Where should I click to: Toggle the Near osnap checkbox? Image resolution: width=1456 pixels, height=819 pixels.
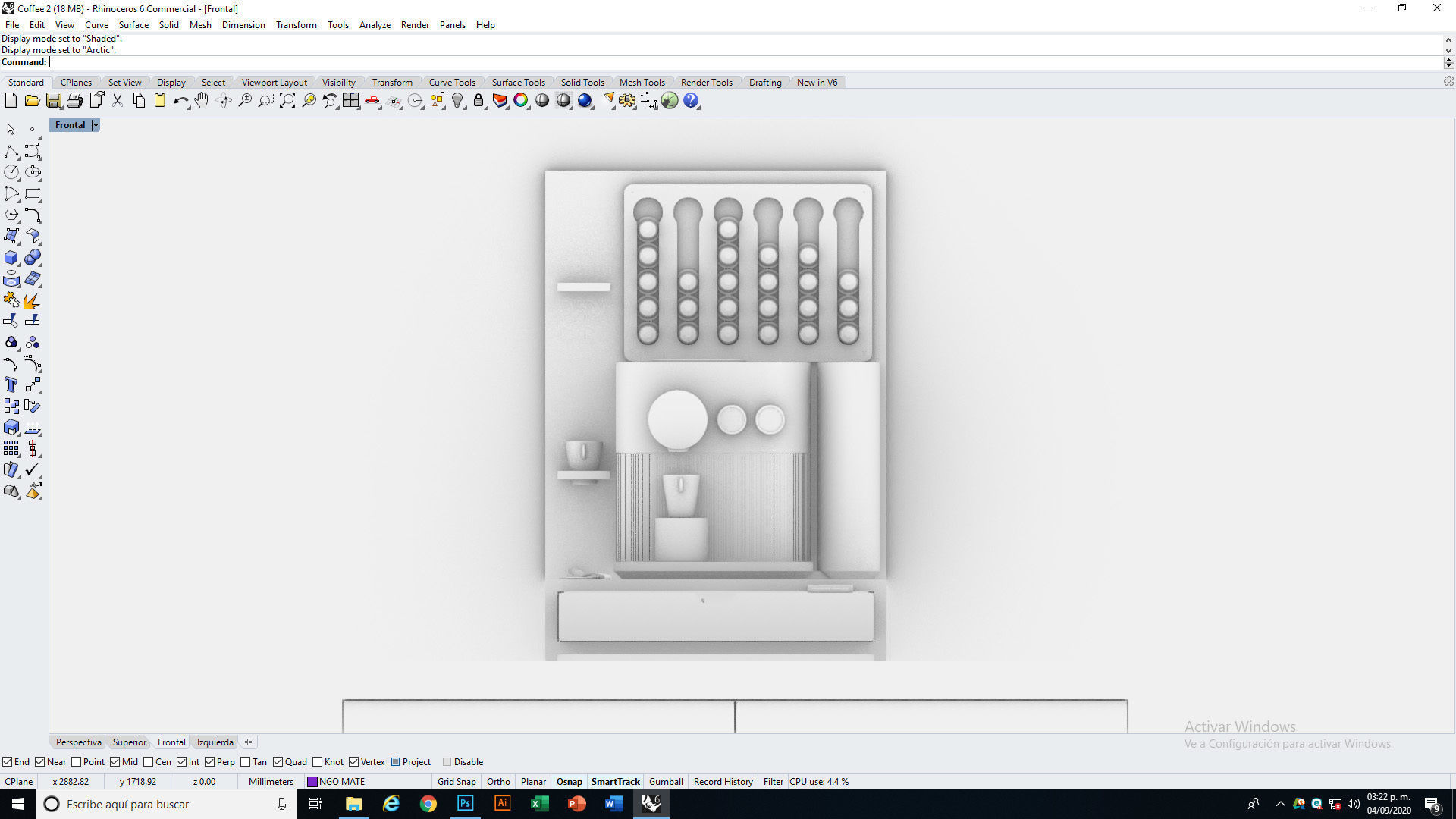[40, 762]
